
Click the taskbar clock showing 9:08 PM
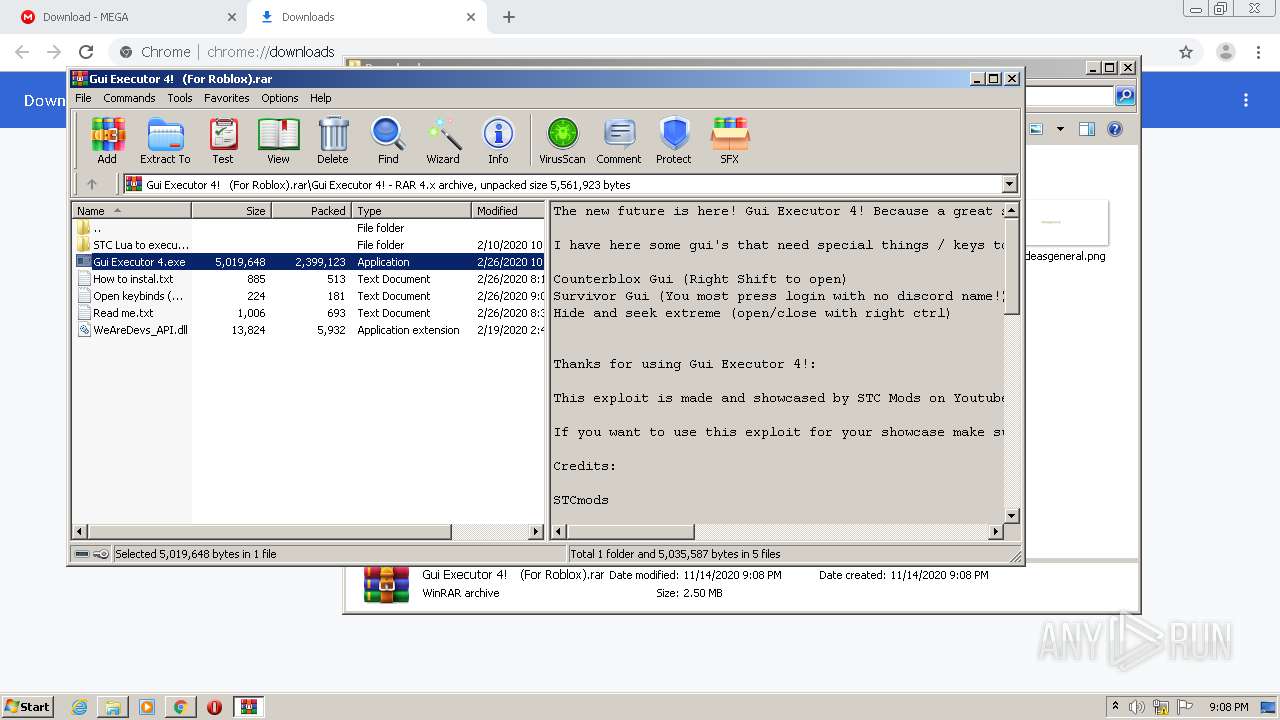1228,707
